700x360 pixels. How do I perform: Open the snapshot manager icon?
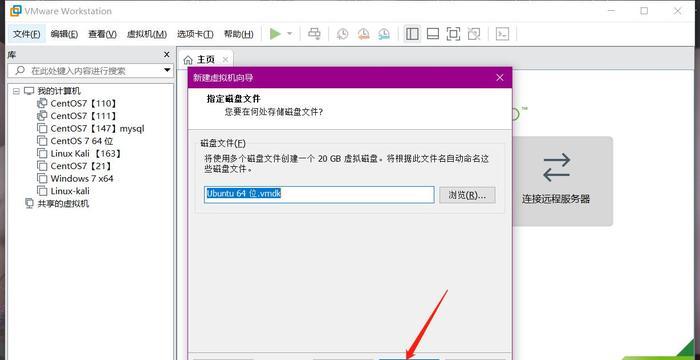point(384,34)
